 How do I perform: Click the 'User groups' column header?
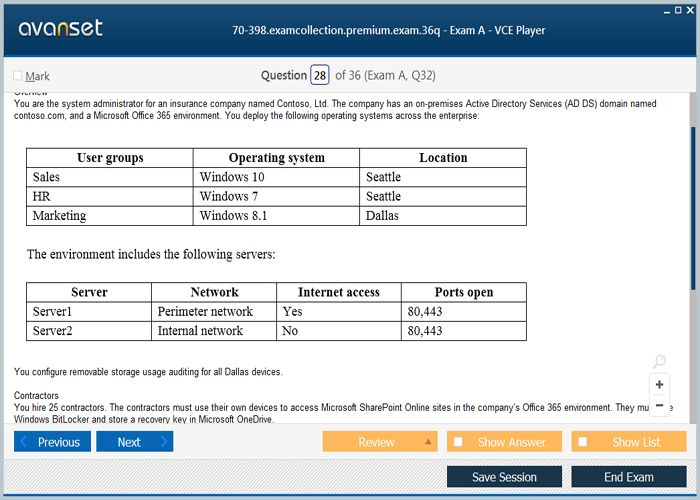pyautogui.click(x=110, y=158)
